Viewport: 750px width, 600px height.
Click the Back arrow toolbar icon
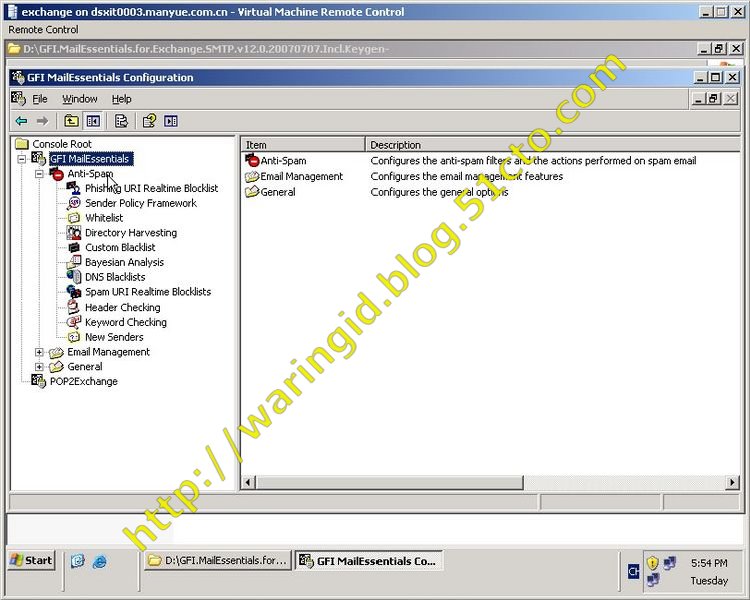coord(21,121)
